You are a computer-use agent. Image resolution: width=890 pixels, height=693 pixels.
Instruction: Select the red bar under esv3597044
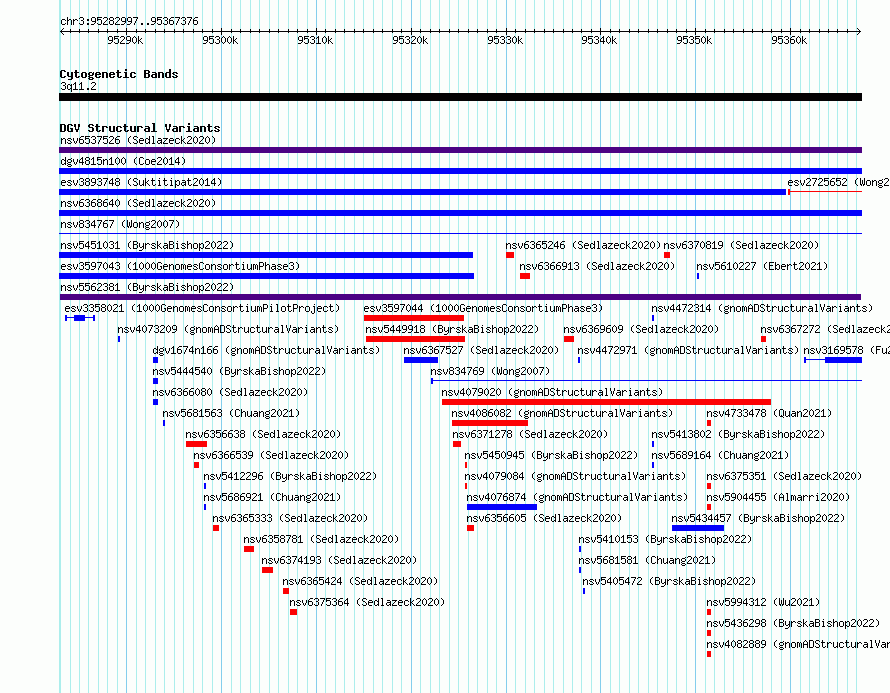click(x=414, y=318)
